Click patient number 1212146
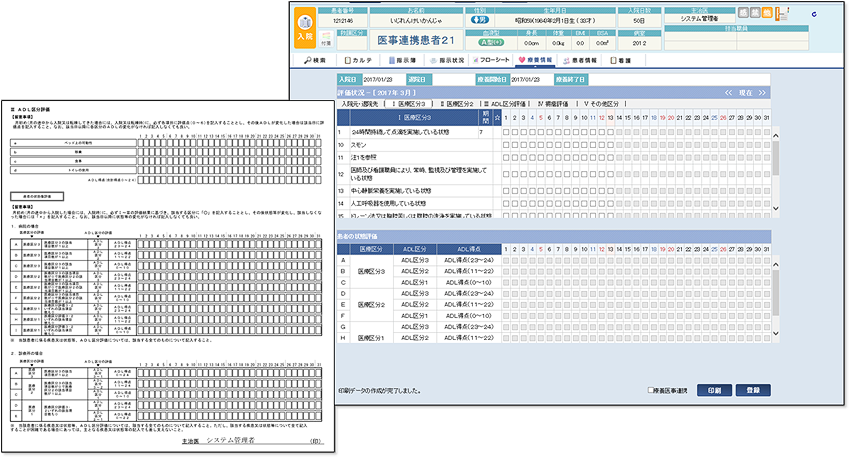 pos(343,21)
